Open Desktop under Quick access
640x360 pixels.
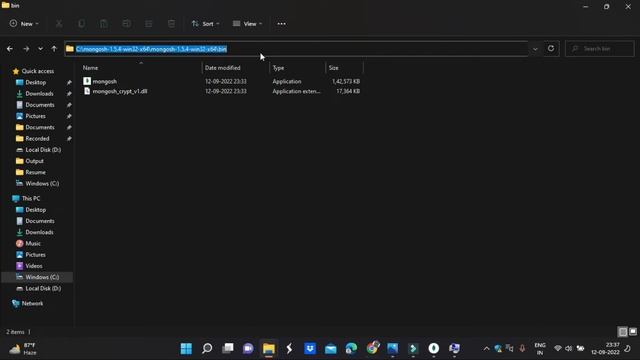[36, 82]
